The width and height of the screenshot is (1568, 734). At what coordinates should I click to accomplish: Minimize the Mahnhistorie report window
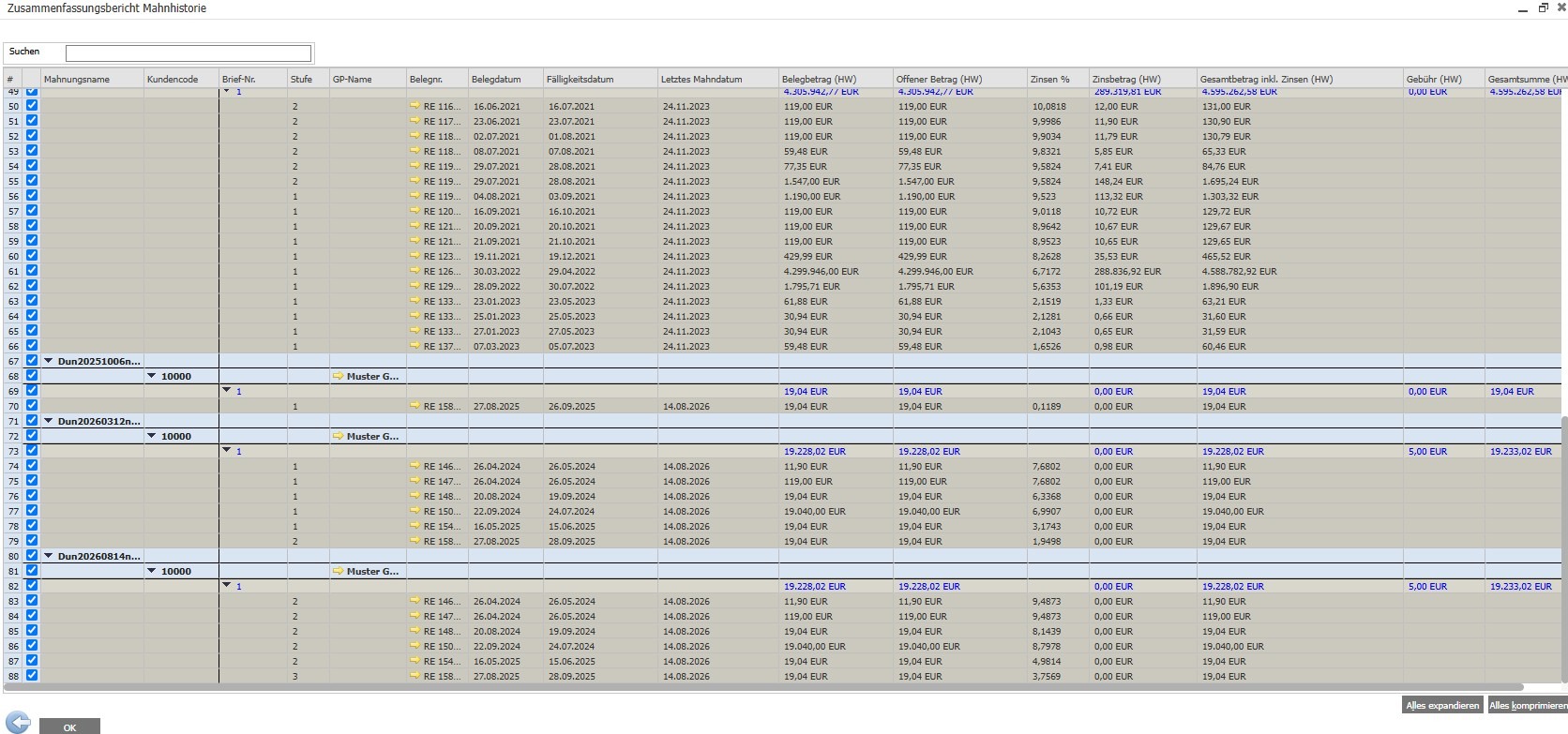click(x=1523, y=8)
